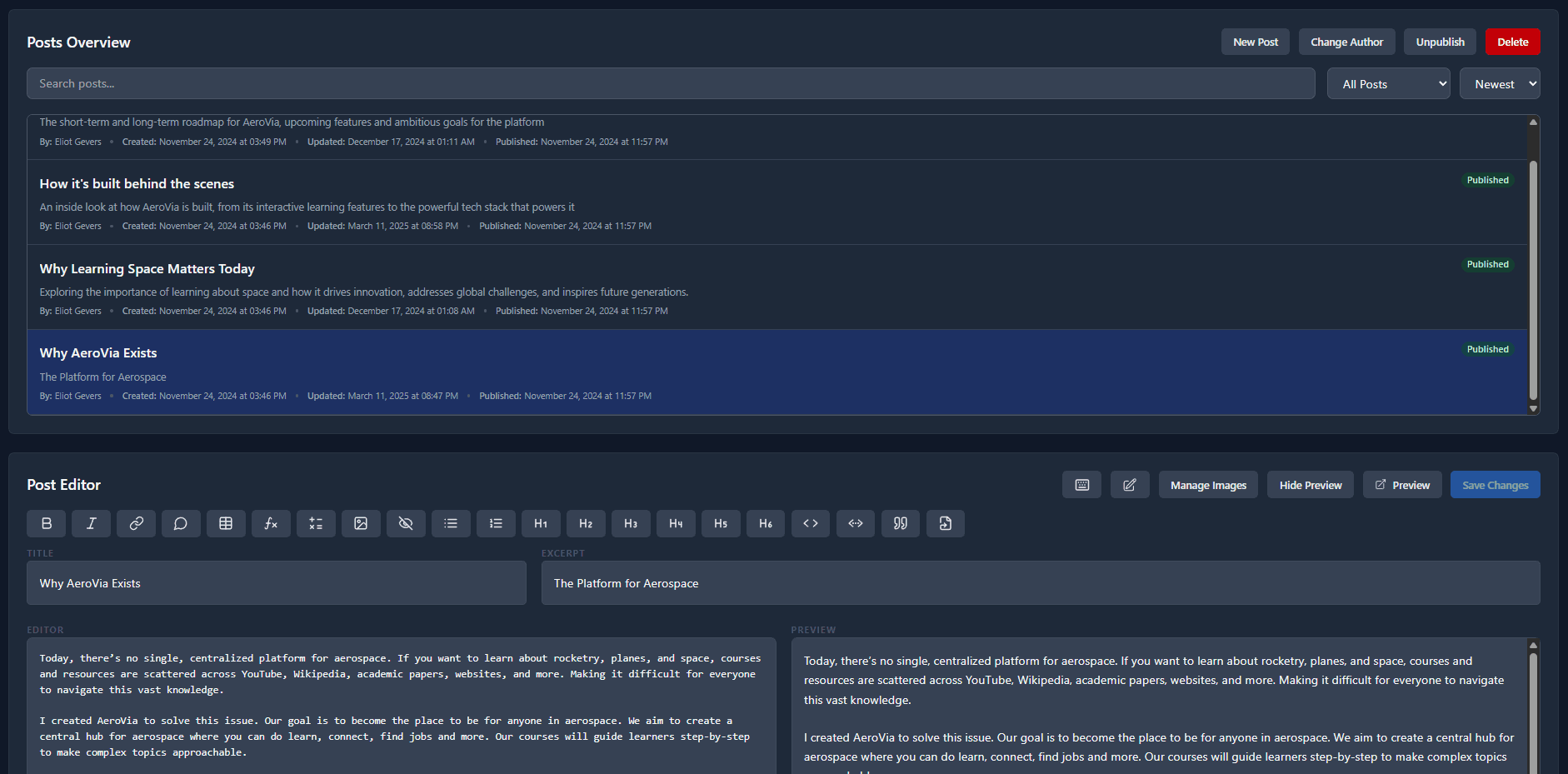Toggle the bulleted list icon
Image resolution: width=1568 pixels, height=774 pixels.
coord(451,523)
